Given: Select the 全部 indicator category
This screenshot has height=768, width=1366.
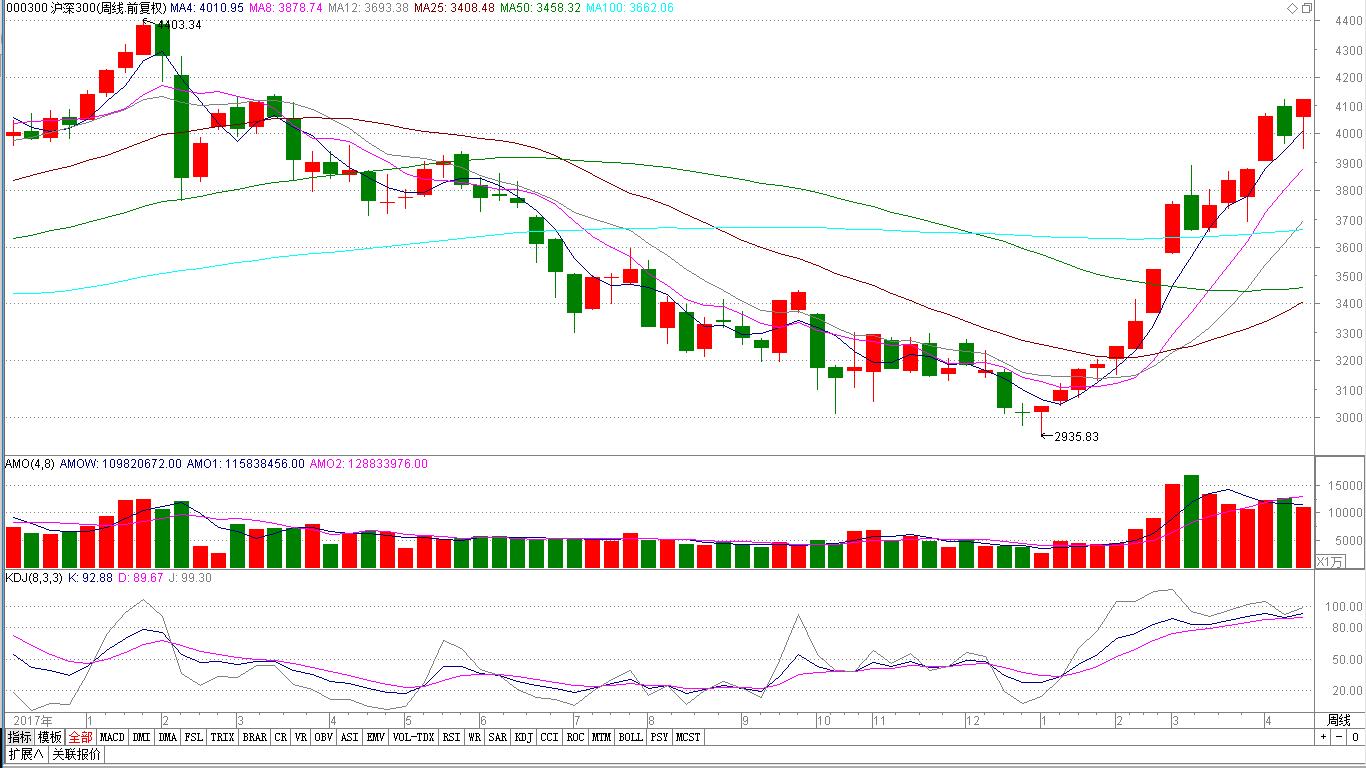Looking at the screenshot, I should tap(80, 737).
